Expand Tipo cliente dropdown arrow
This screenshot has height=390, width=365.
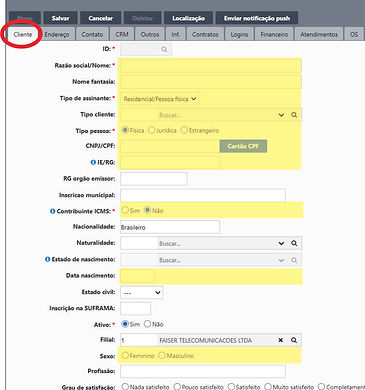(281, 115)
